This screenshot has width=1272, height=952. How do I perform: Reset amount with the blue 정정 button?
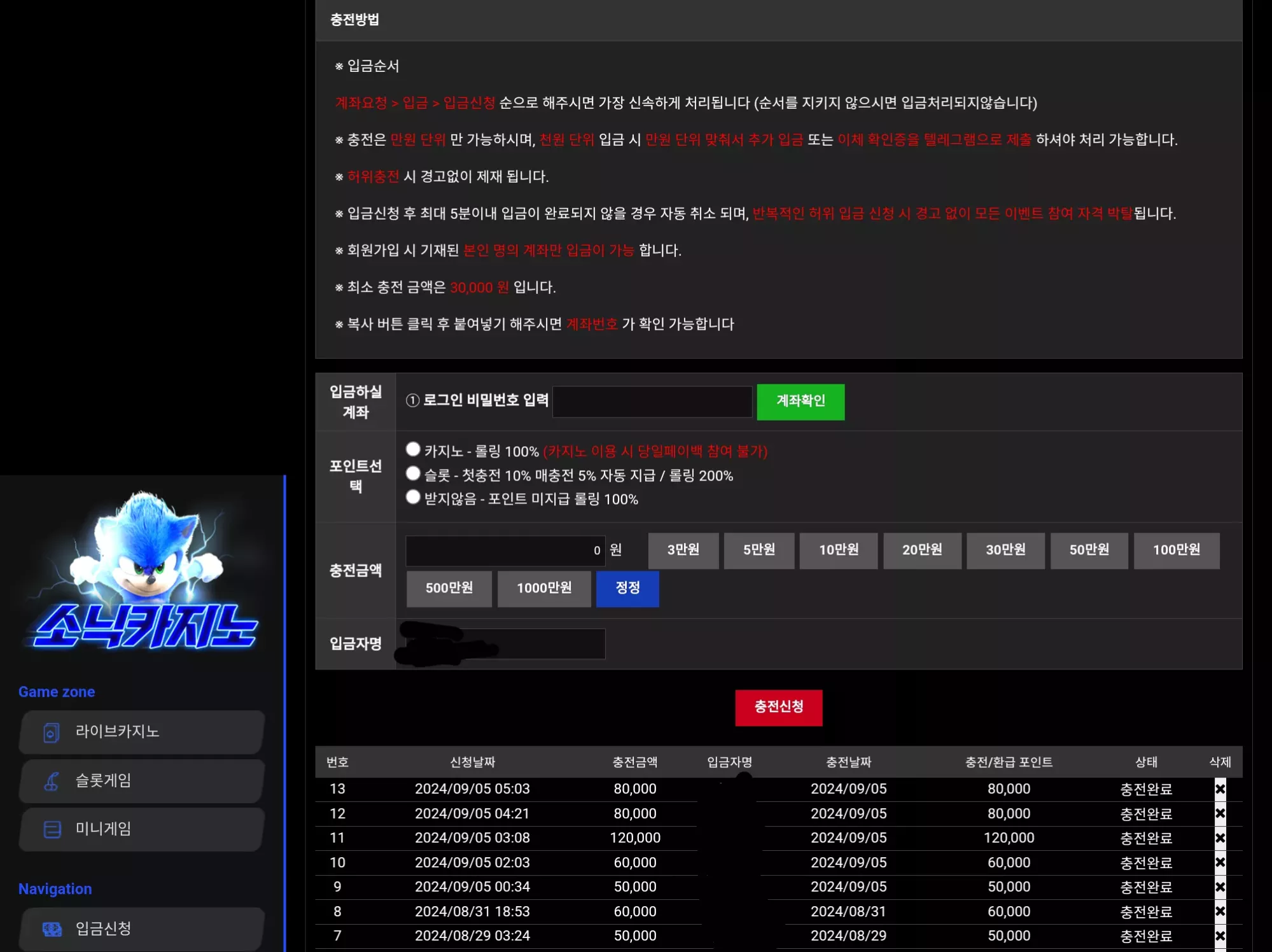pyautogui.click(x=627, y=589)
